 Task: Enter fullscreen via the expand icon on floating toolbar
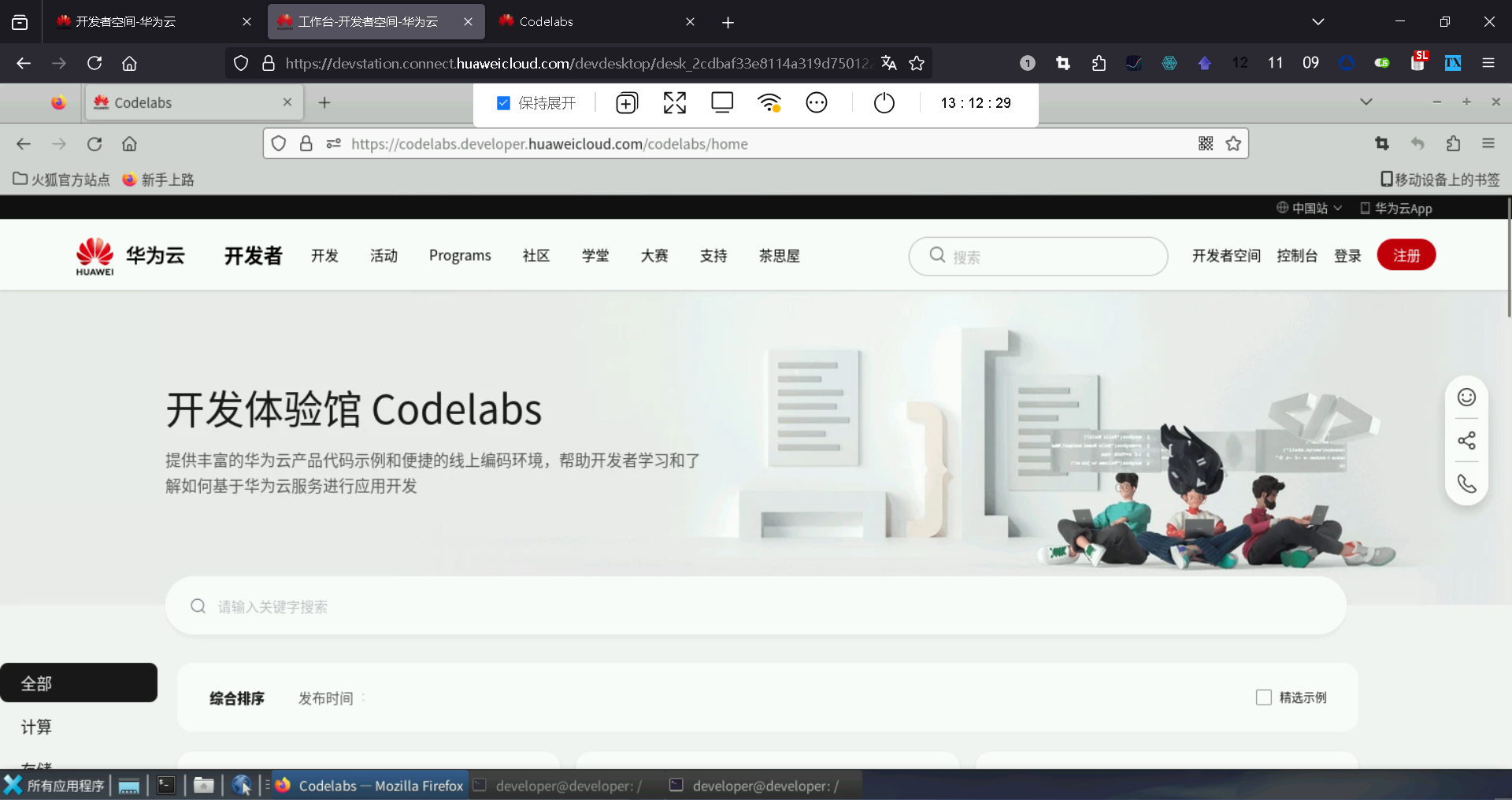point(674,102)
